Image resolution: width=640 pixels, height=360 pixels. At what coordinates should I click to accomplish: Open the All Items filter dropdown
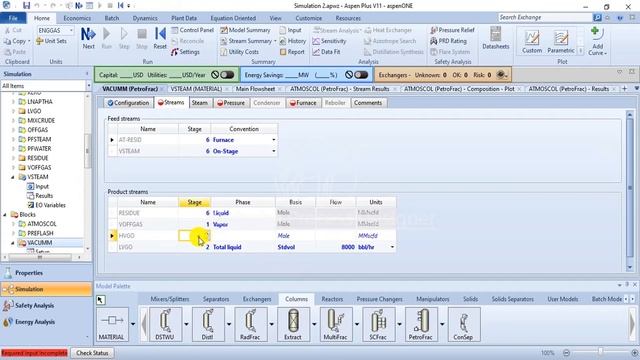[89, 86]
